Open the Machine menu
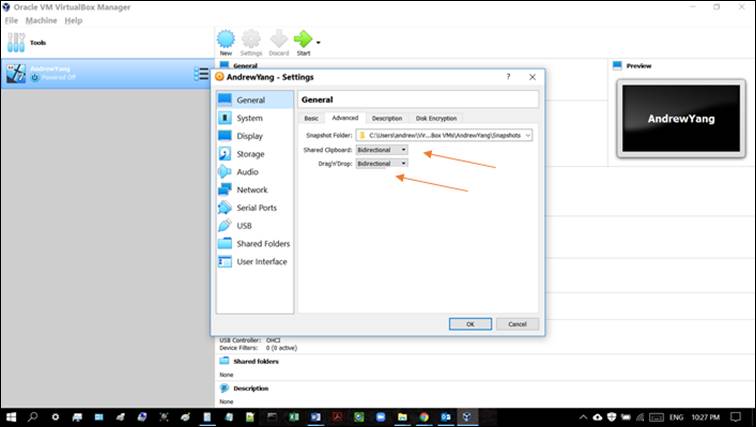Screen dimensions: 756x427 (41, 20)
